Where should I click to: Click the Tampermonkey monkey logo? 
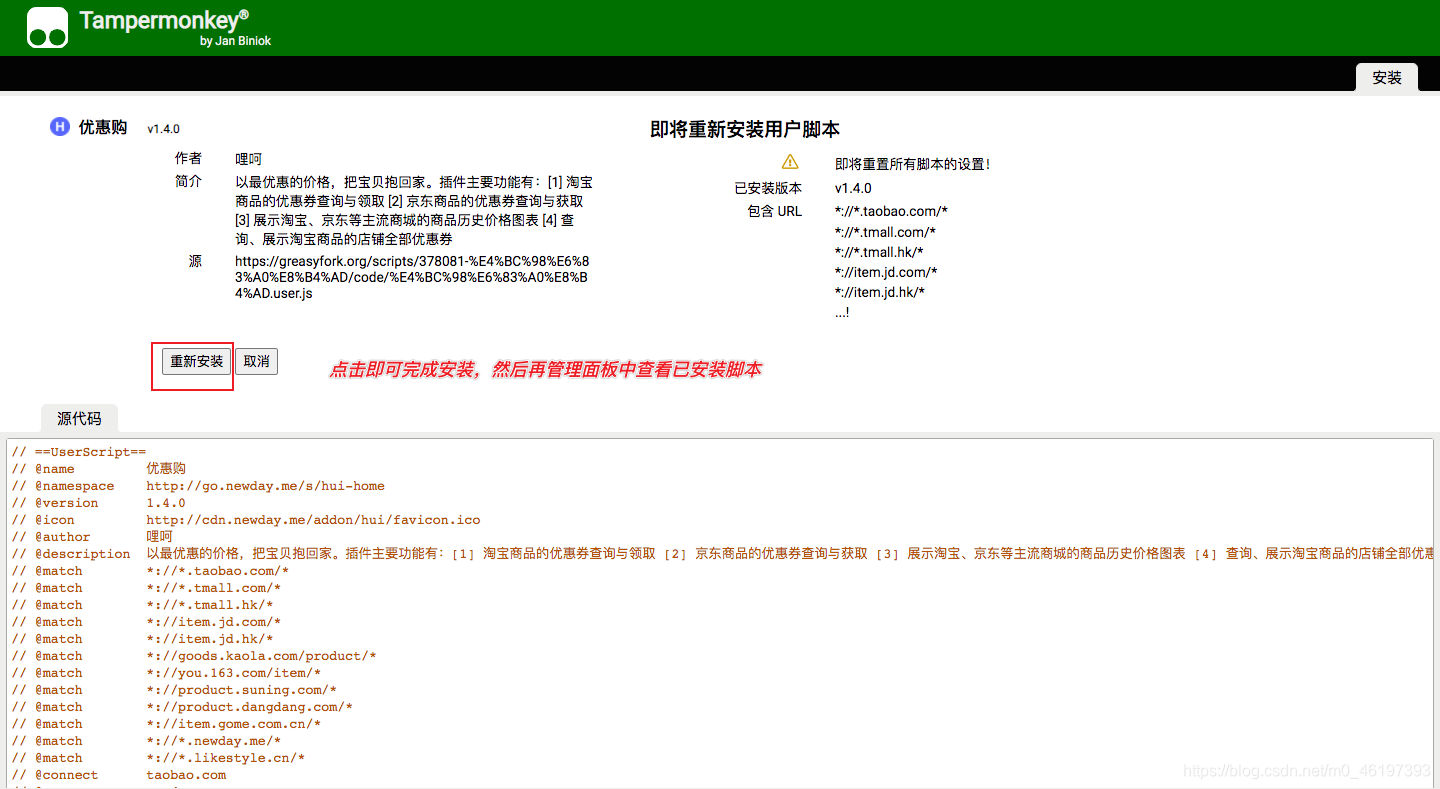pyautogui.click(x=46, y=27)
